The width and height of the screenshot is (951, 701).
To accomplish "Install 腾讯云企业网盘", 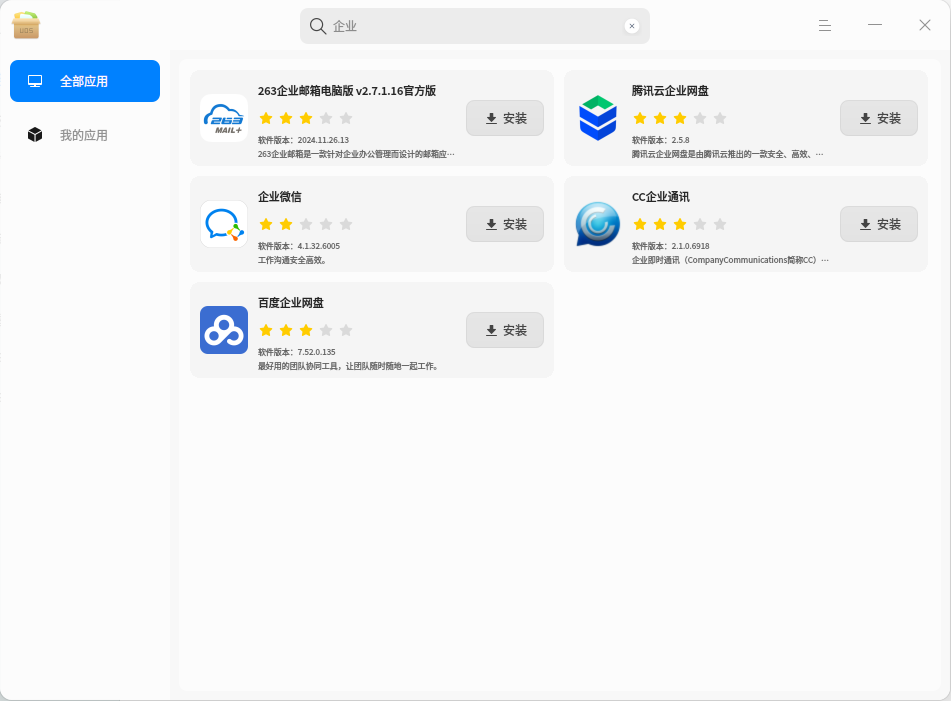I will click(879, 118).
